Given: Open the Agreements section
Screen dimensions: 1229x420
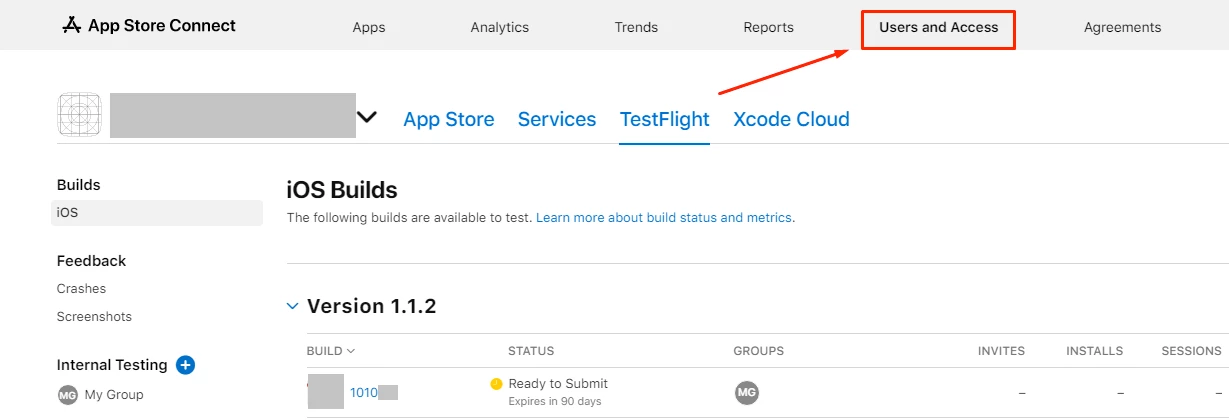Looking at the screenshot, I should tap(1123, 28).
